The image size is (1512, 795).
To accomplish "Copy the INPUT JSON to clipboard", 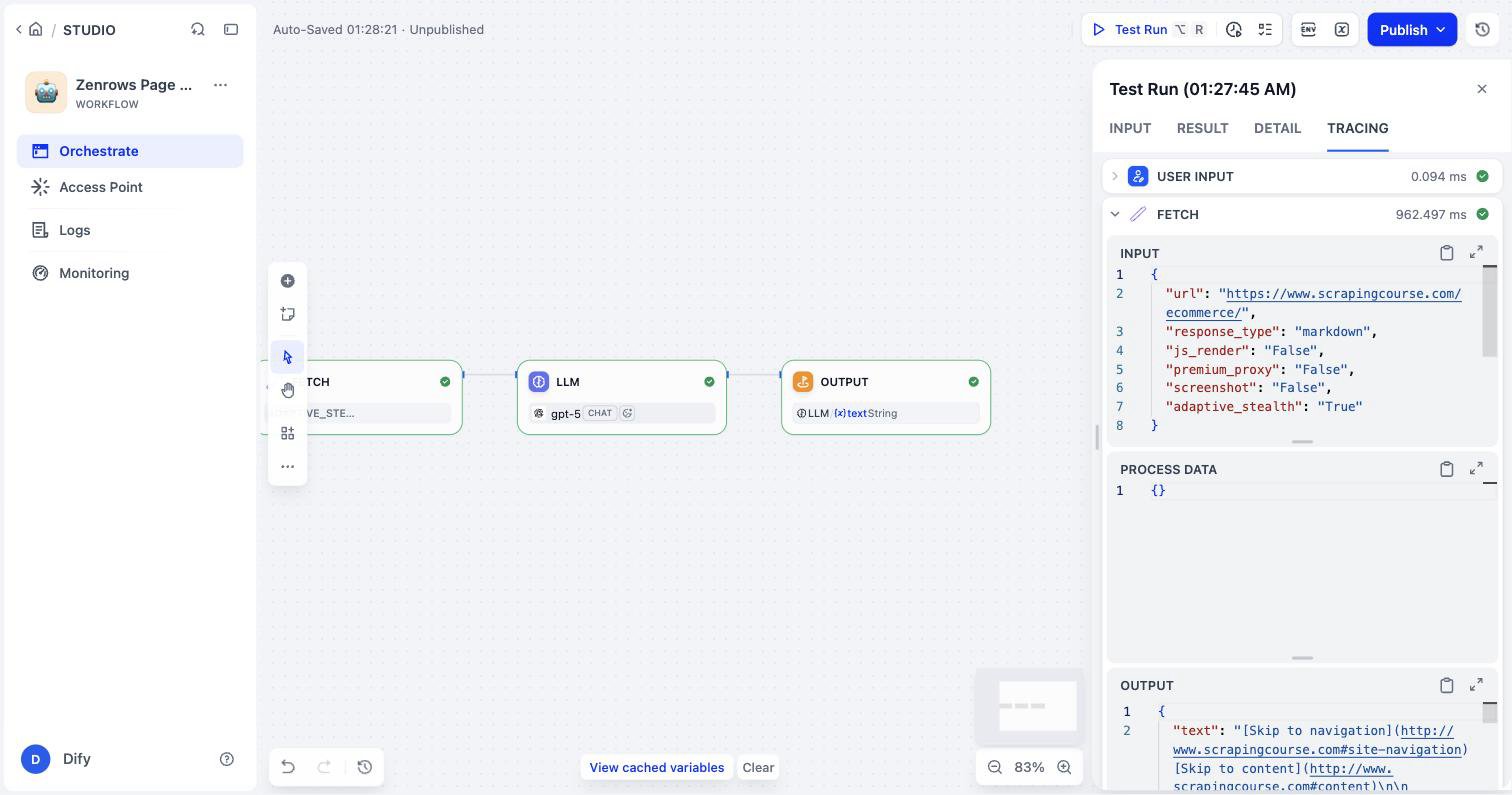I will [x=1446, y=253].
